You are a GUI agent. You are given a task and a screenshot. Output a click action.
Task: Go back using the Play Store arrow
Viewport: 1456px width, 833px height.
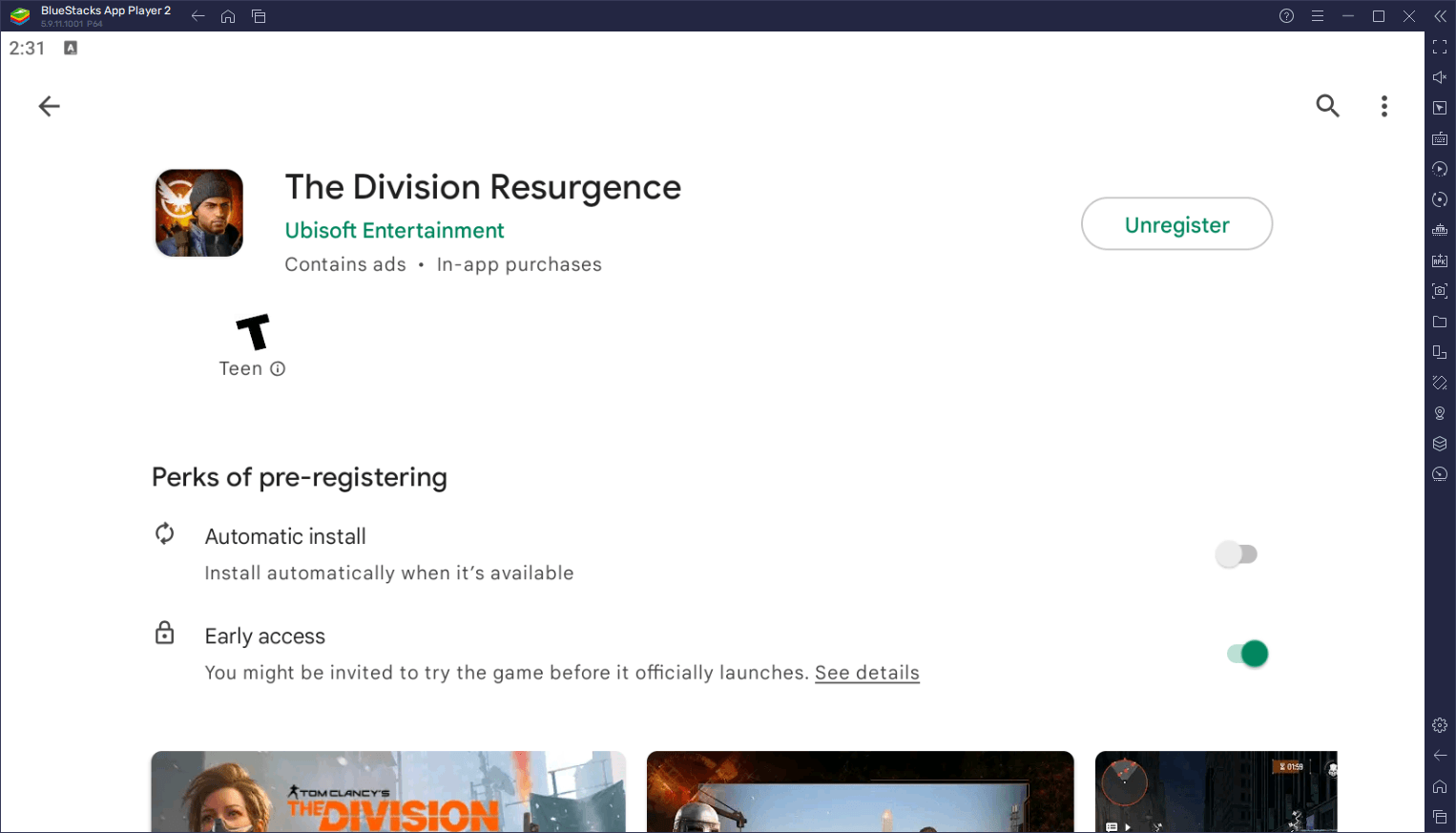pyautogui.click(x=49, y=106)
